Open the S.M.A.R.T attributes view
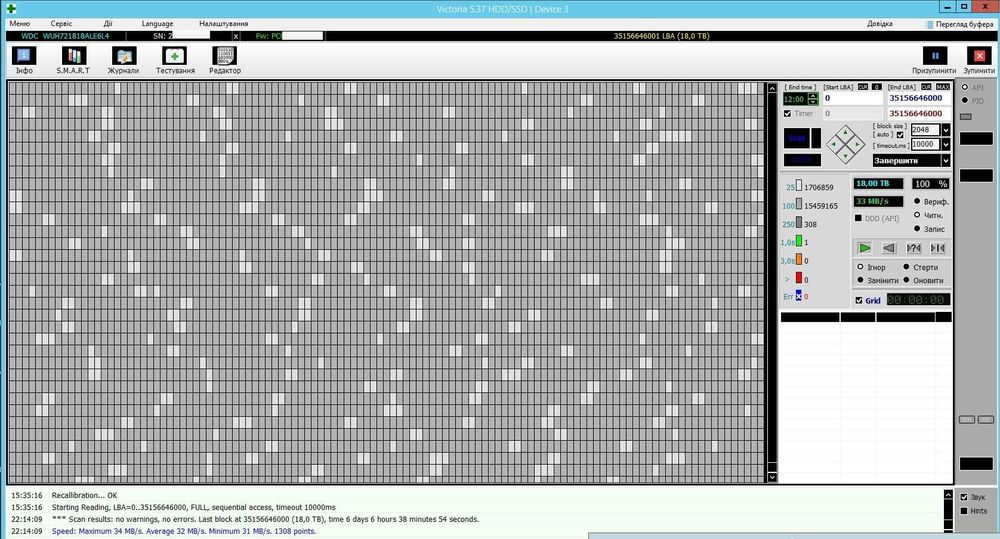The width and height of the screenshot is (1000, 539). click(x=73, y=61)
